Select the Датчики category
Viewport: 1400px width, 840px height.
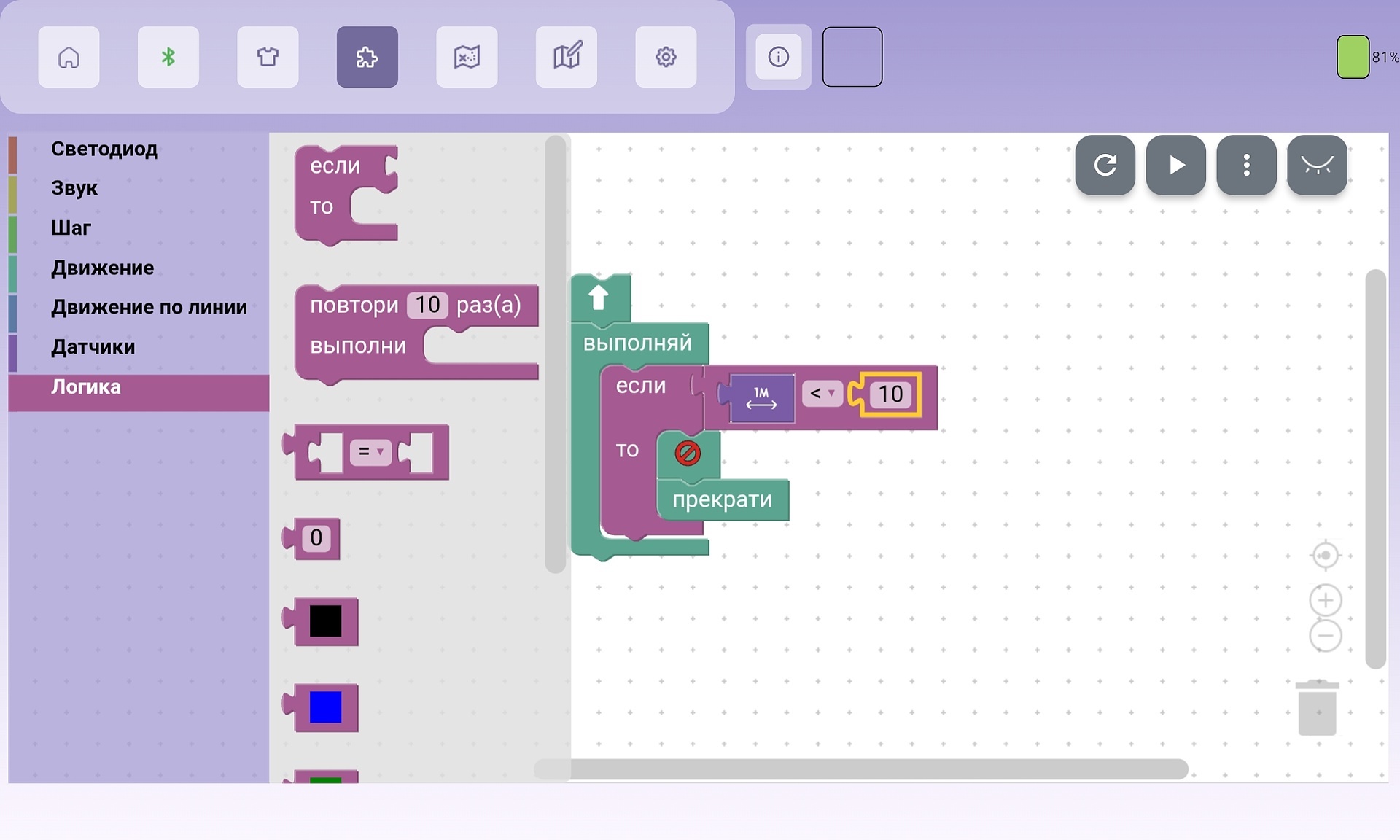(93, 347)
